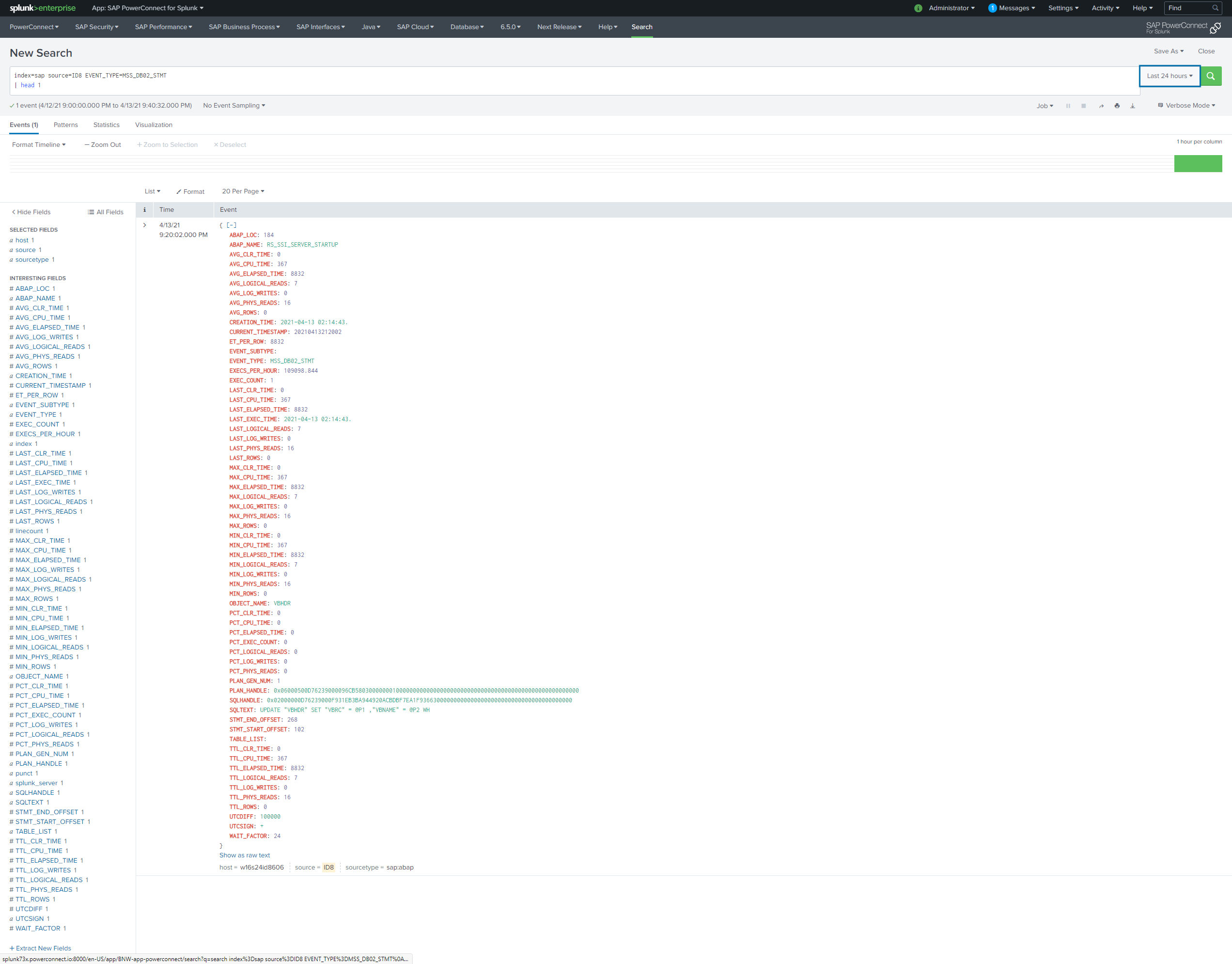This screenshot has height=964, width=1232.
Task: Click the search query input box
Action: (564, 80)
